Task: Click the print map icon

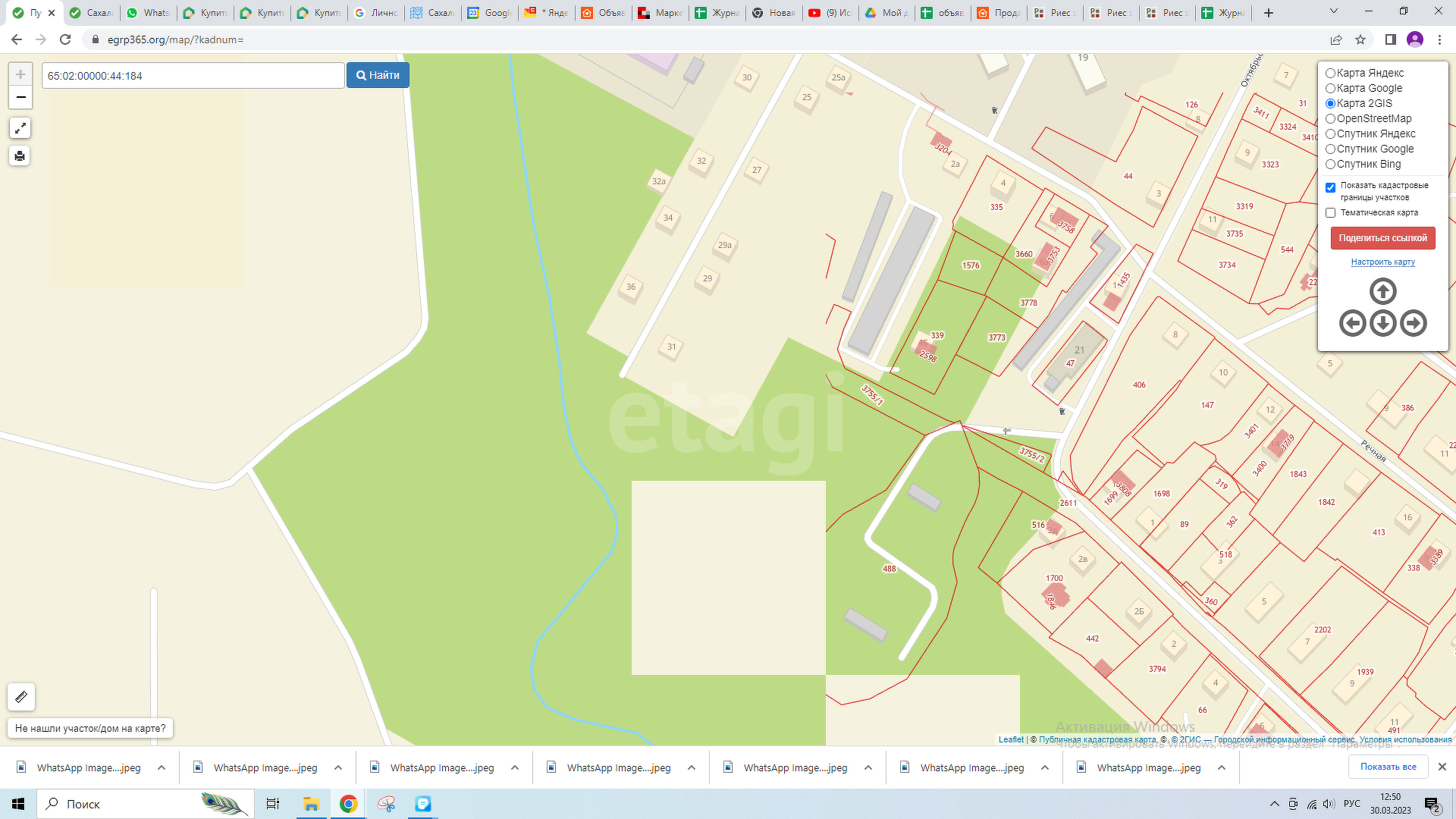Action: coord(20,156)
